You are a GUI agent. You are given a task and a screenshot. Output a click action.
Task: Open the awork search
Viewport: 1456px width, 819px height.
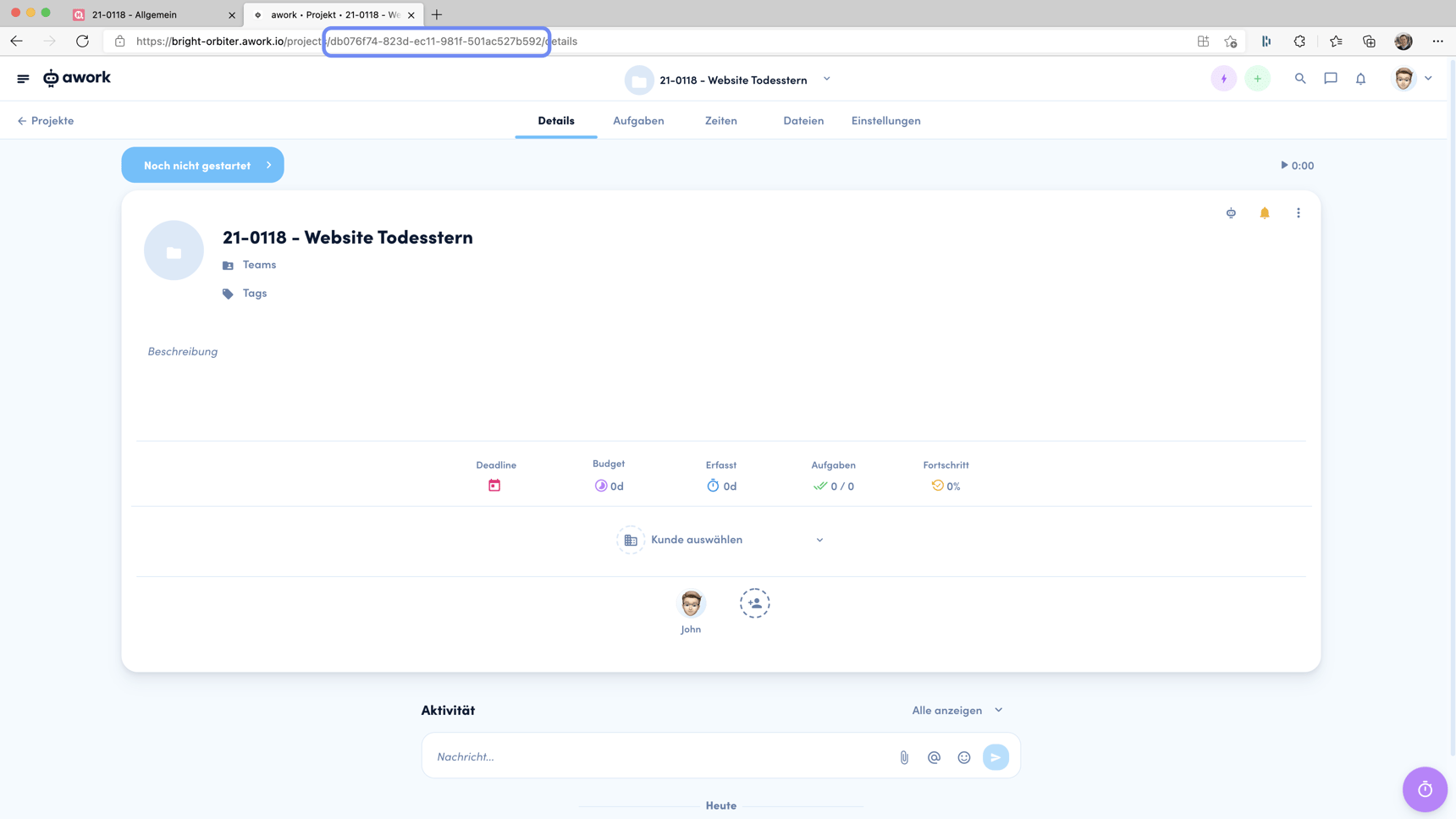[1301, 78]
